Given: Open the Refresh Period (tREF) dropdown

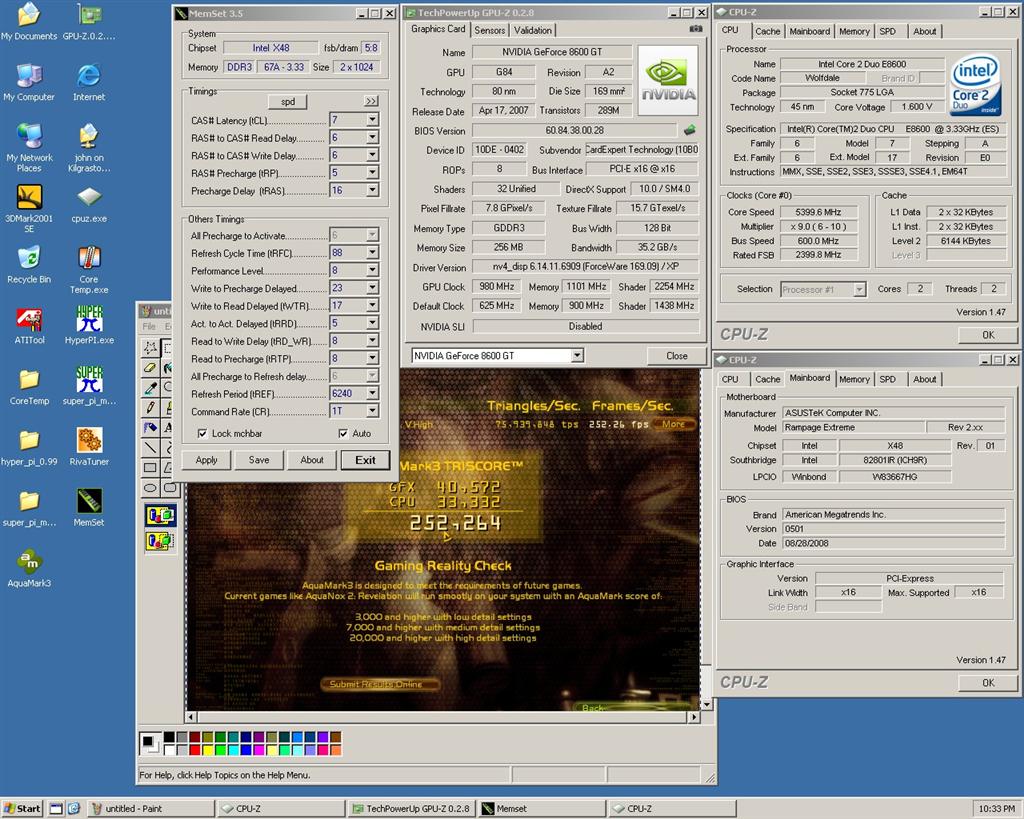Looking at the screenshot, I should click(372, 393).
